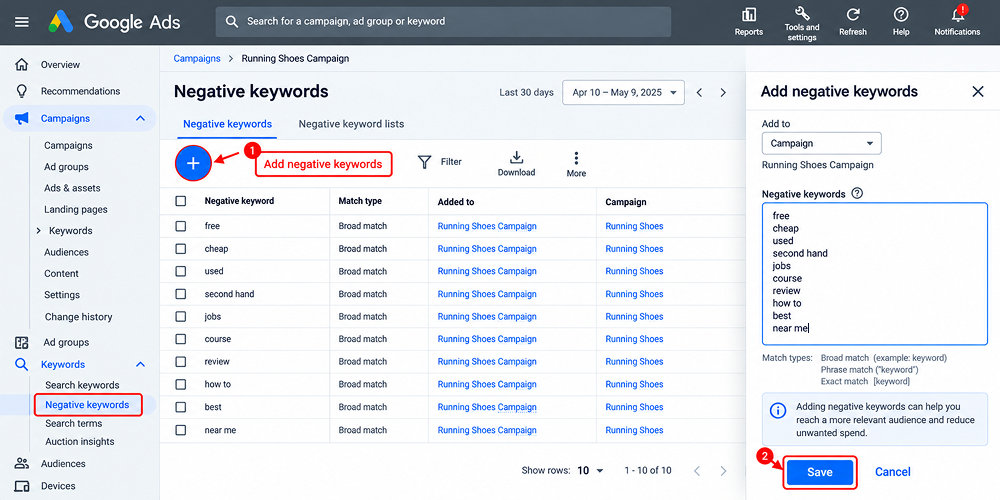Click the Google Ads logo
1000x500 pixels.
coord(115,22)
